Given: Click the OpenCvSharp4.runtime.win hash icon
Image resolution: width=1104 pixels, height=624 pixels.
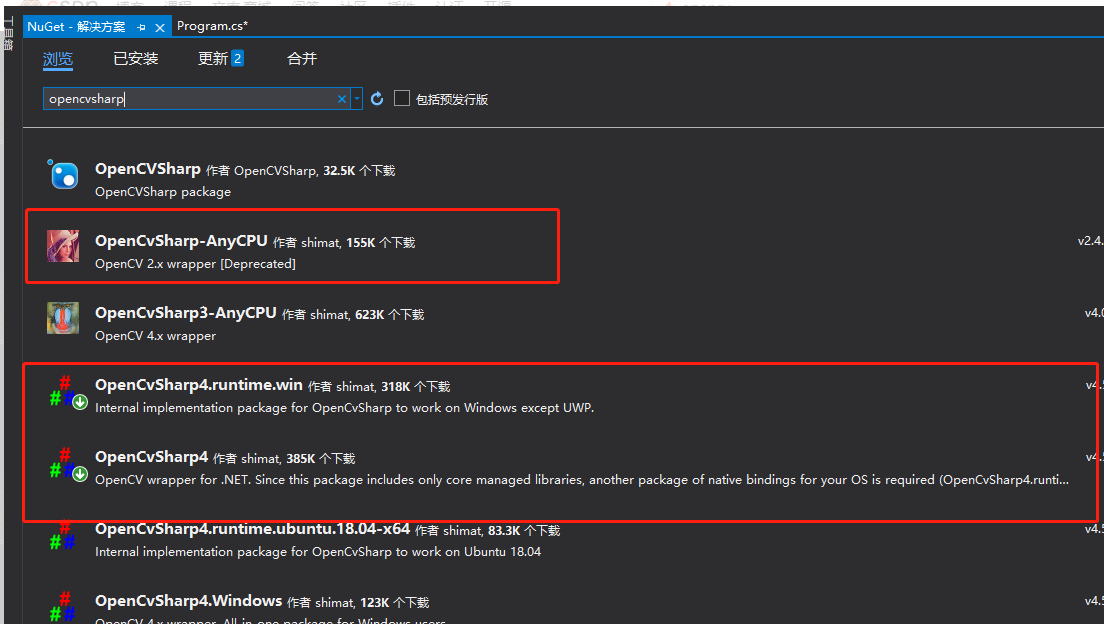Looking at the screenshot, I should pyautogui.click(x=68, y=392).
